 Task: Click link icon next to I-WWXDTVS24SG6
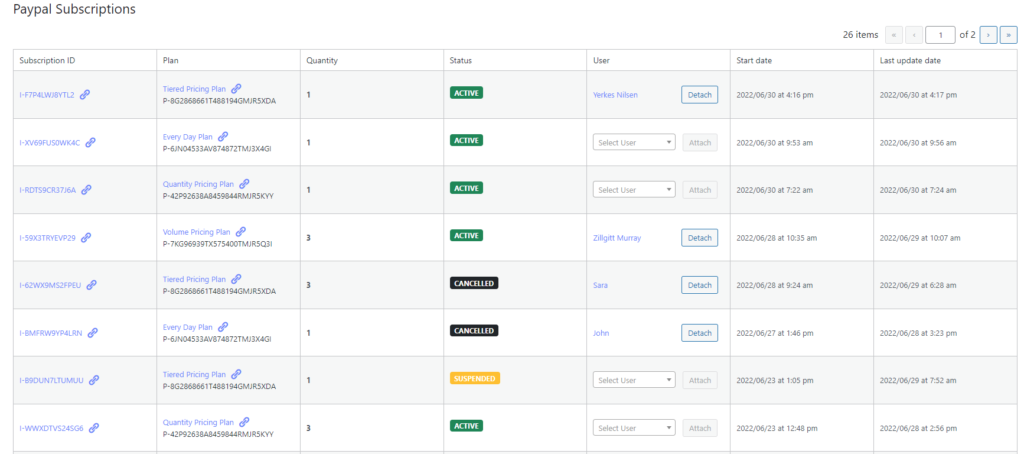click(x=94, y=428)
